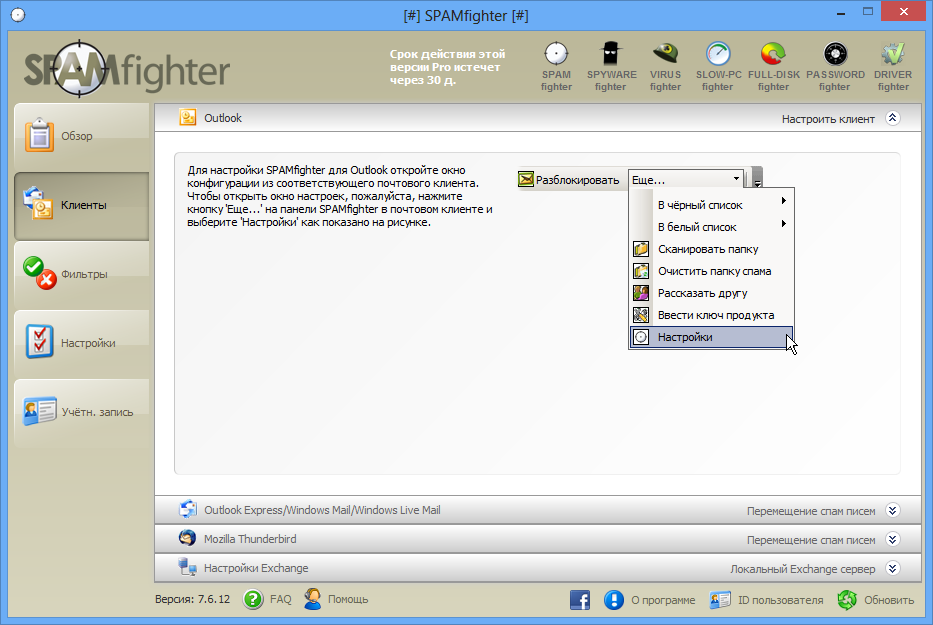Click Локальный Exchange сервер label

(803, 569)
